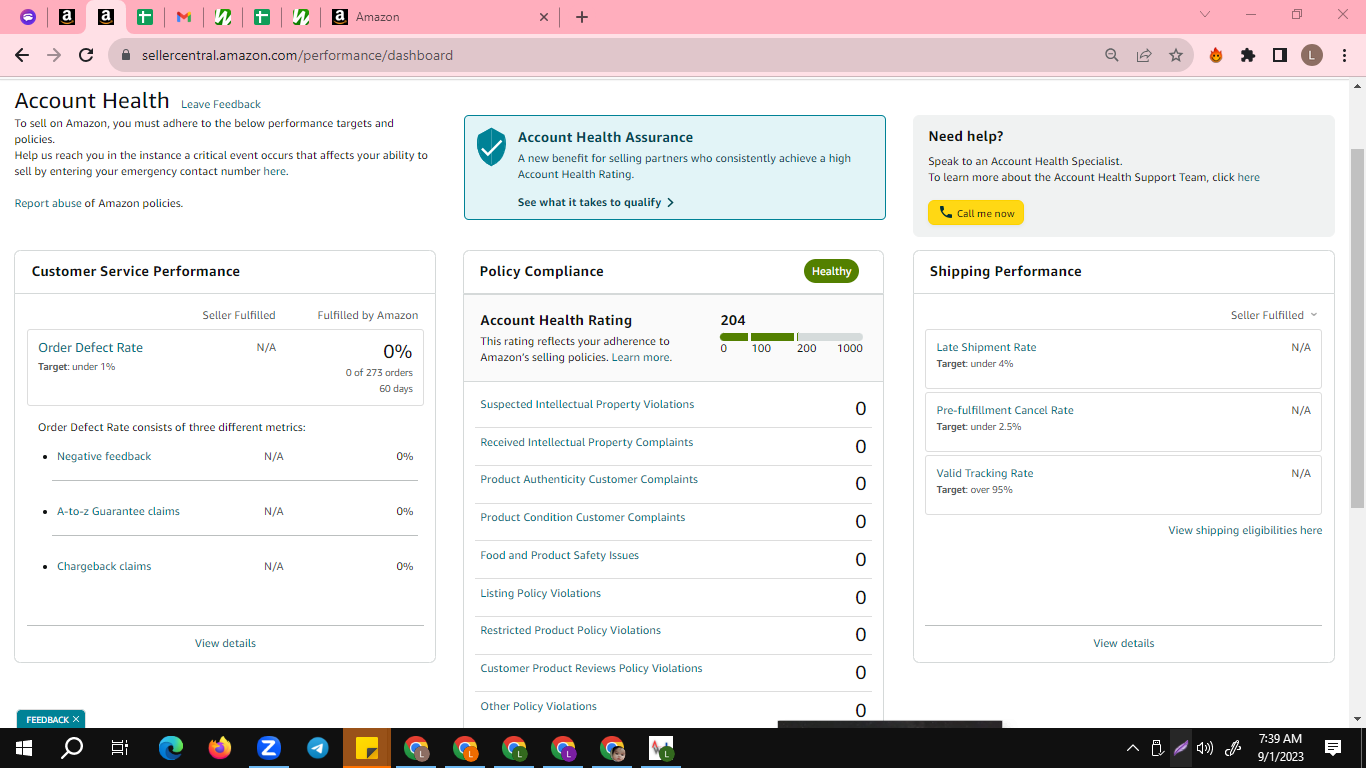The width and height of the screenshot is (1366, 768).
Task: Open Product Authenticity Customer Complaints
Action: [x=589, y=480]
